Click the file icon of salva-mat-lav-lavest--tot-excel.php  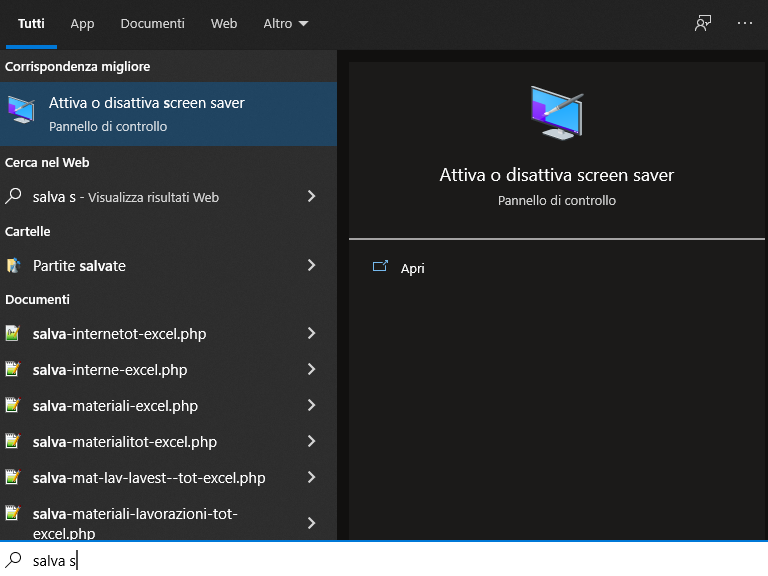coord(13,477)
